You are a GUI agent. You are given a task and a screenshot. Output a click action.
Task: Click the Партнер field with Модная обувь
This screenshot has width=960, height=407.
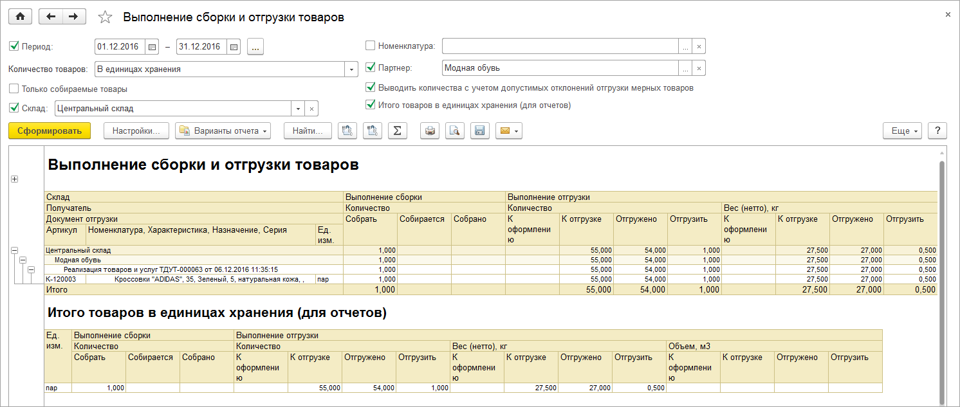click(x=559, y=69)
